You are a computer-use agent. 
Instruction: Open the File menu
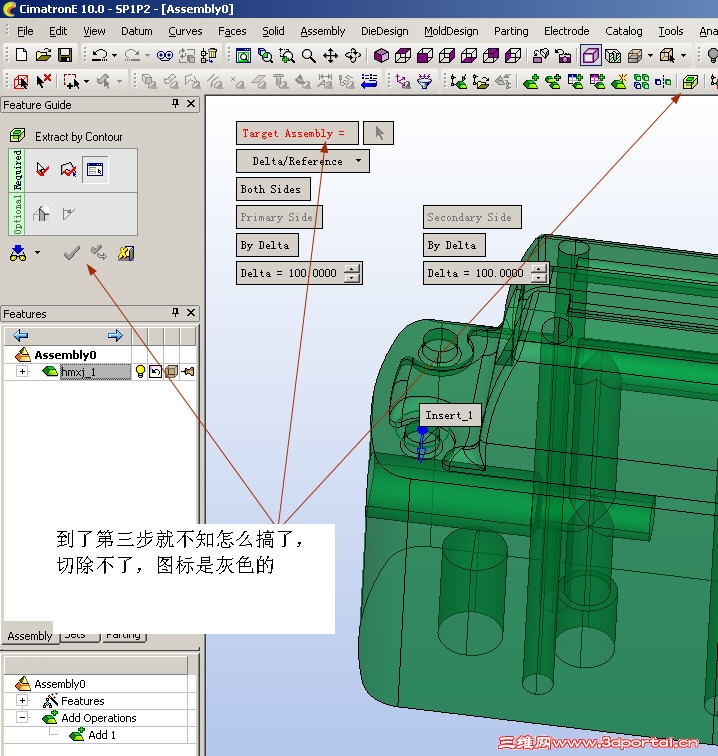click(x=25, y=31)
